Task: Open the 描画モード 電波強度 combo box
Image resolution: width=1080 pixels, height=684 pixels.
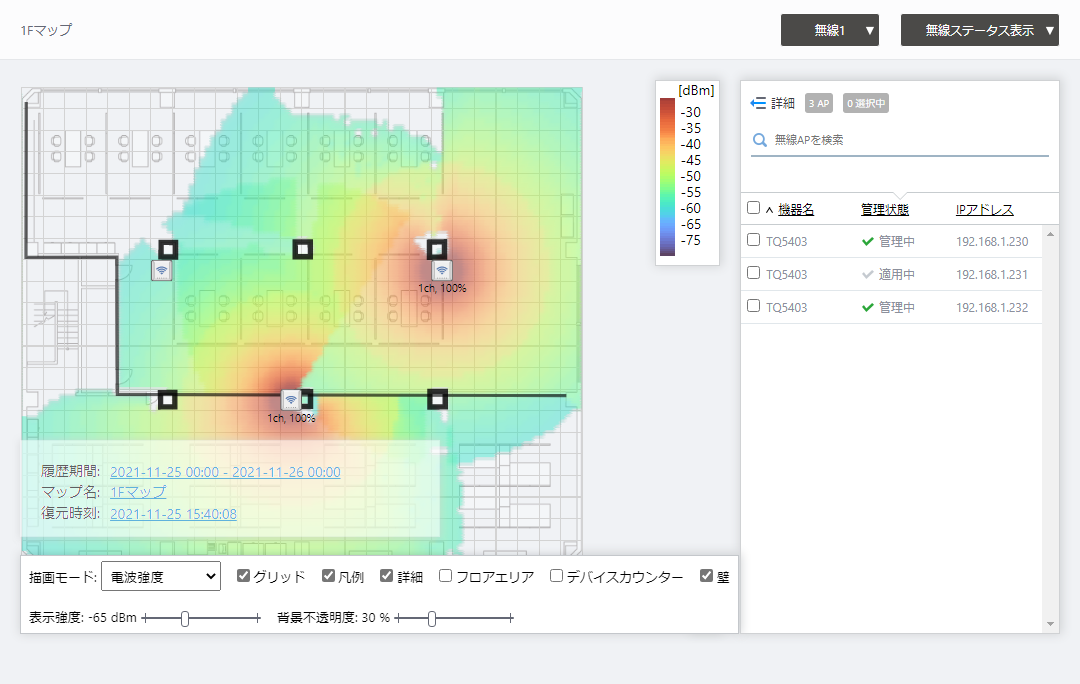Action: coord(160,576)
